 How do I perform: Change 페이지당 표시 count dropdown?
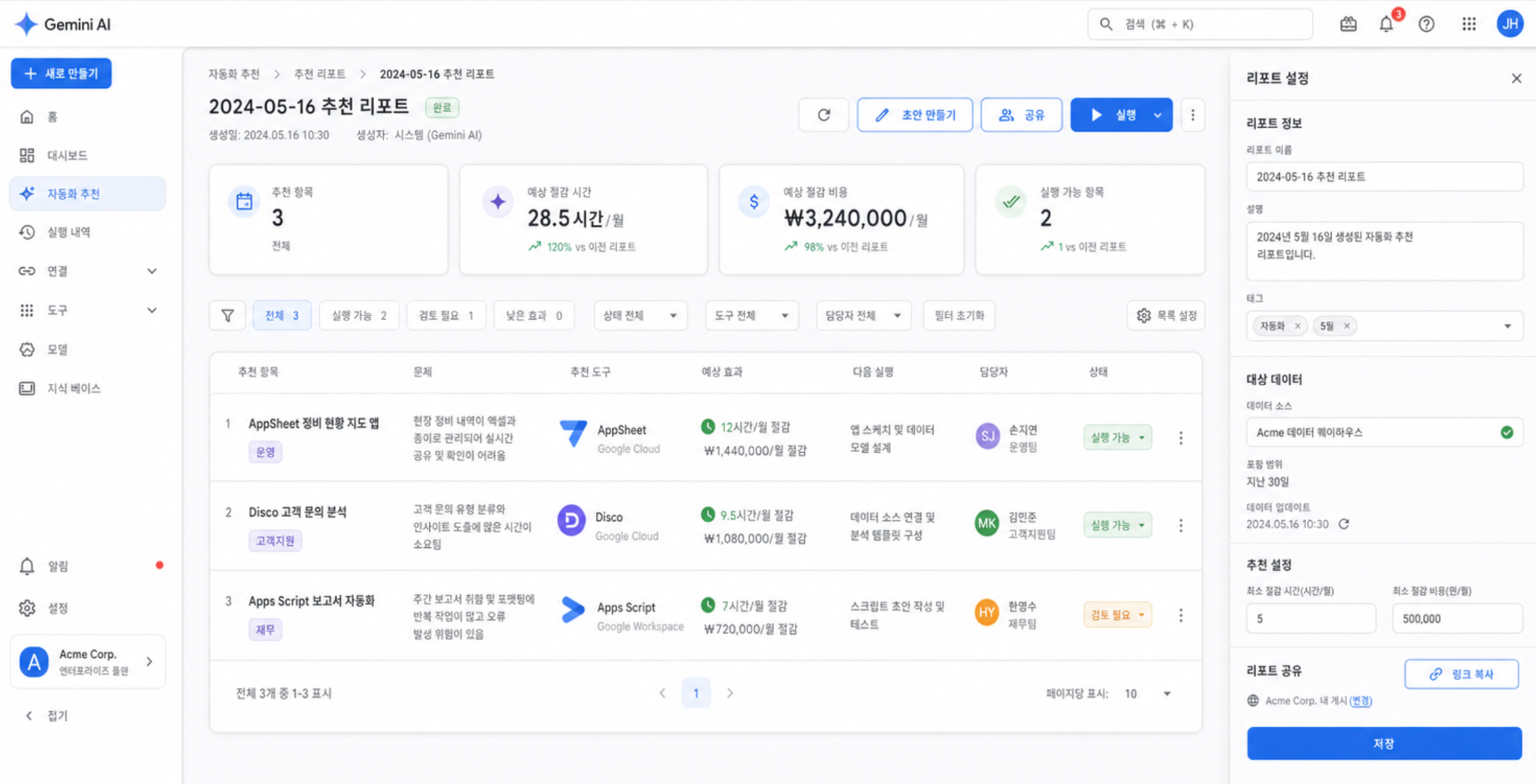point(1148,693)
